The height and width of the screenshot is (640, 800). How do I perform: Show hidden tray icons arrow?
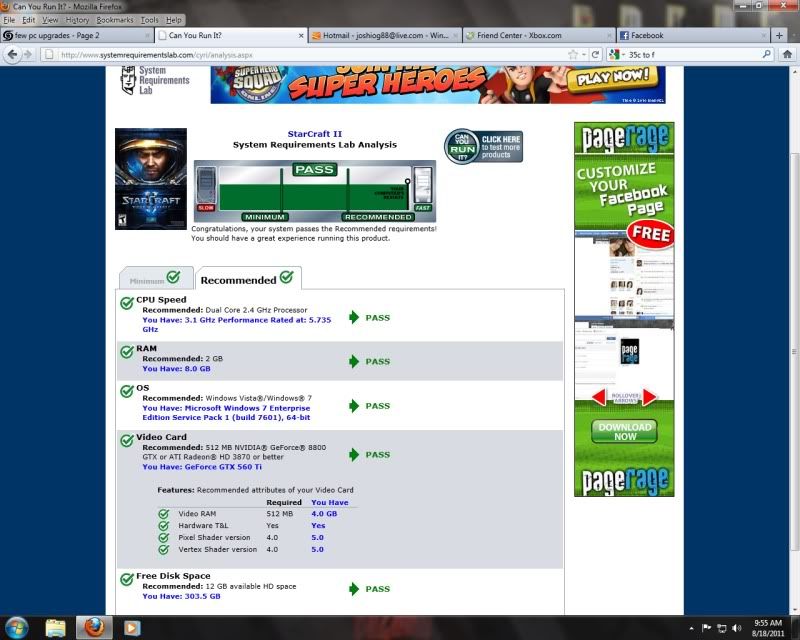(691, 628)
